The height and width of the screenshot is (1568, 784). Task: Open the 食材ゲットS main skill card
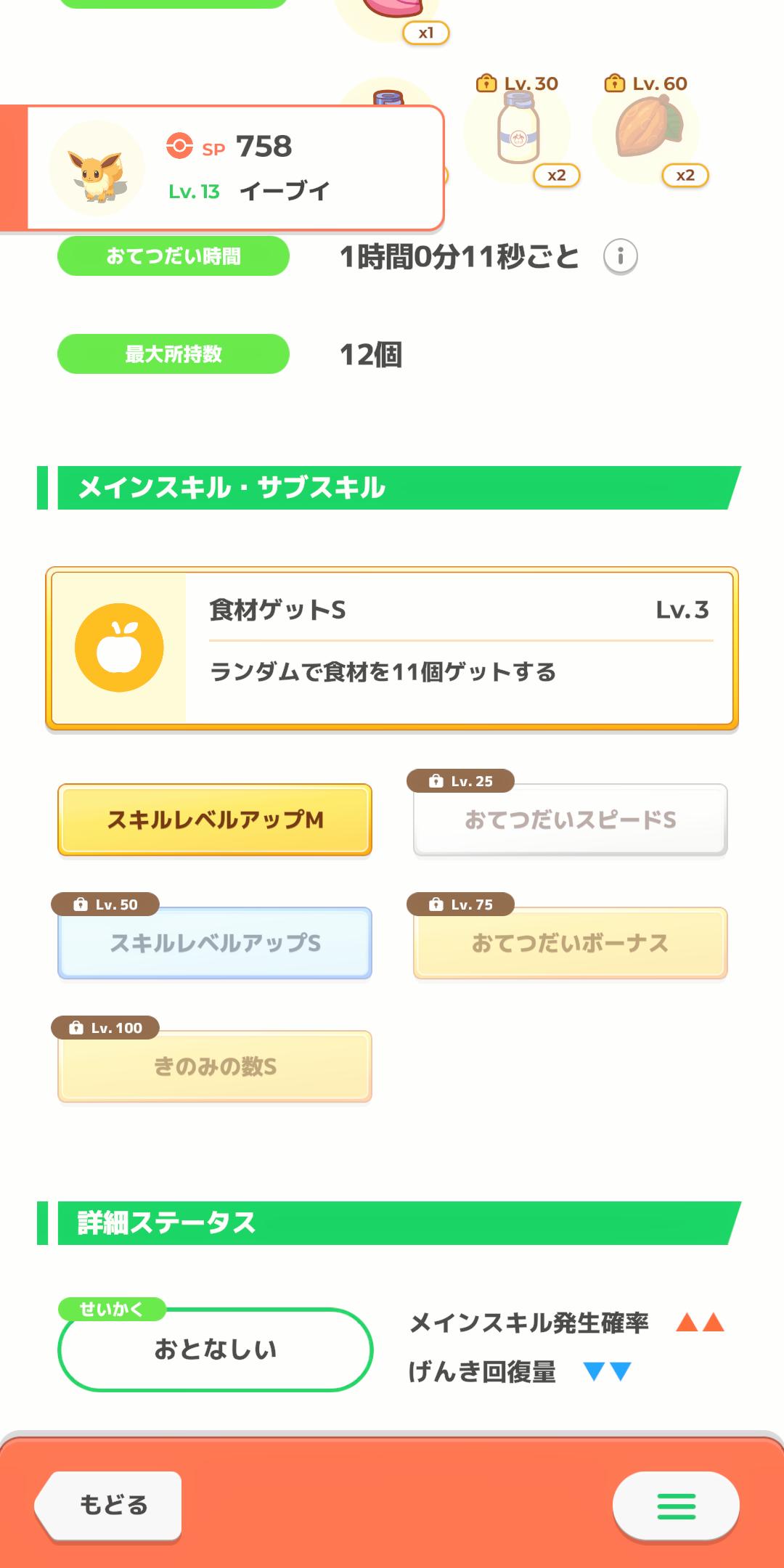392,648
